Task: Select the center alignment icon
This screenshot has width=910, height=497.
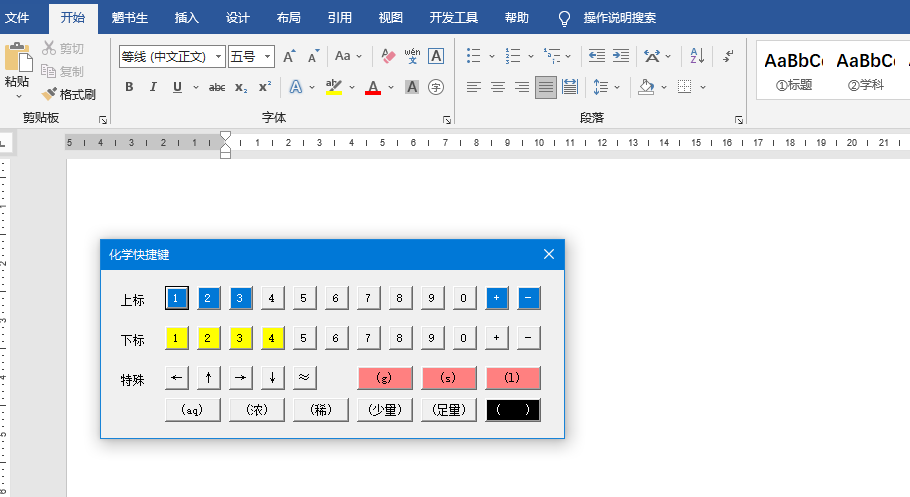Action: click(498, 88)
